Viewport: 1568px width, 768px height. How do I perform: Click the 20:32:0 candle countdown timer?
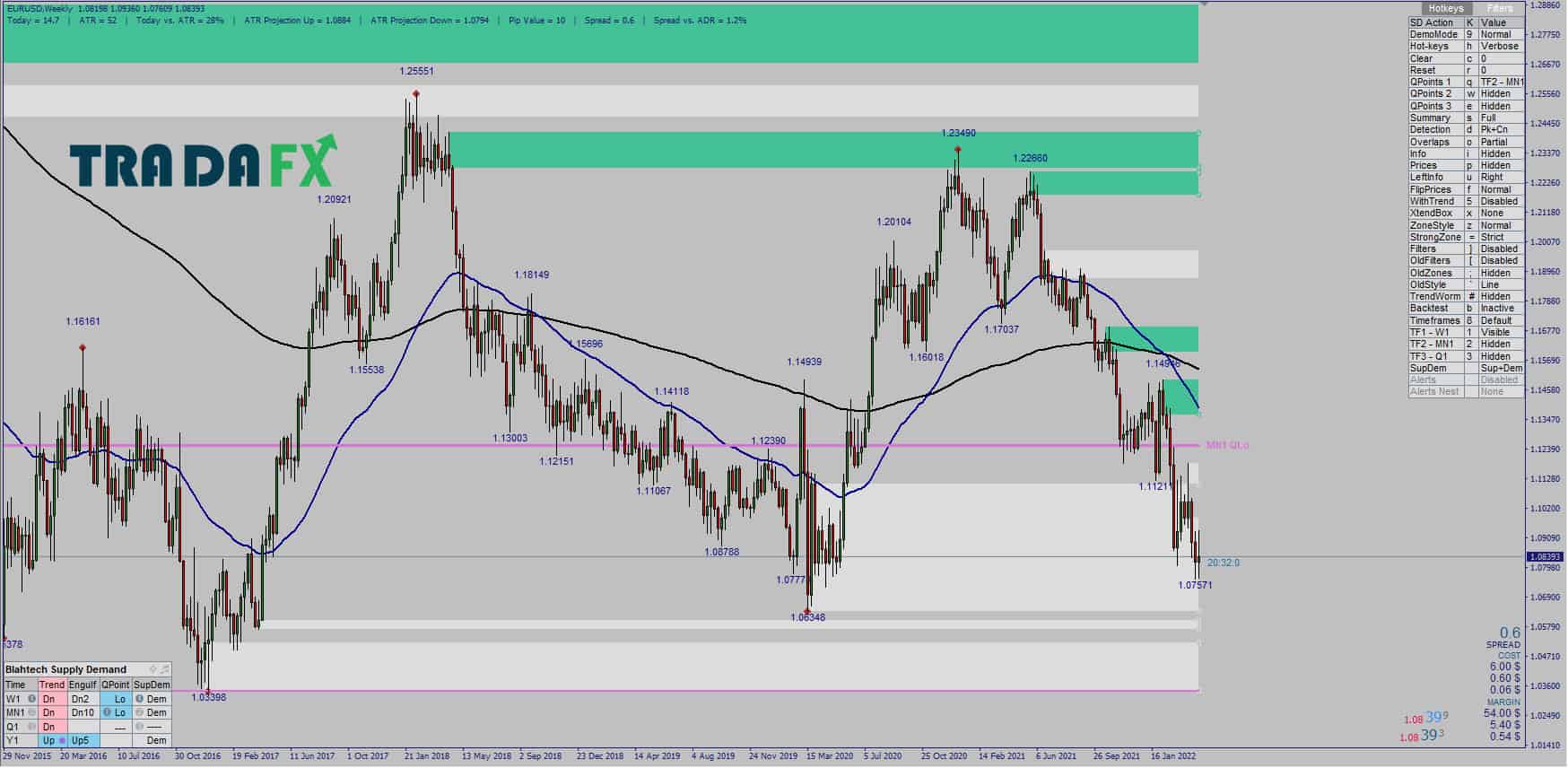1223,563
